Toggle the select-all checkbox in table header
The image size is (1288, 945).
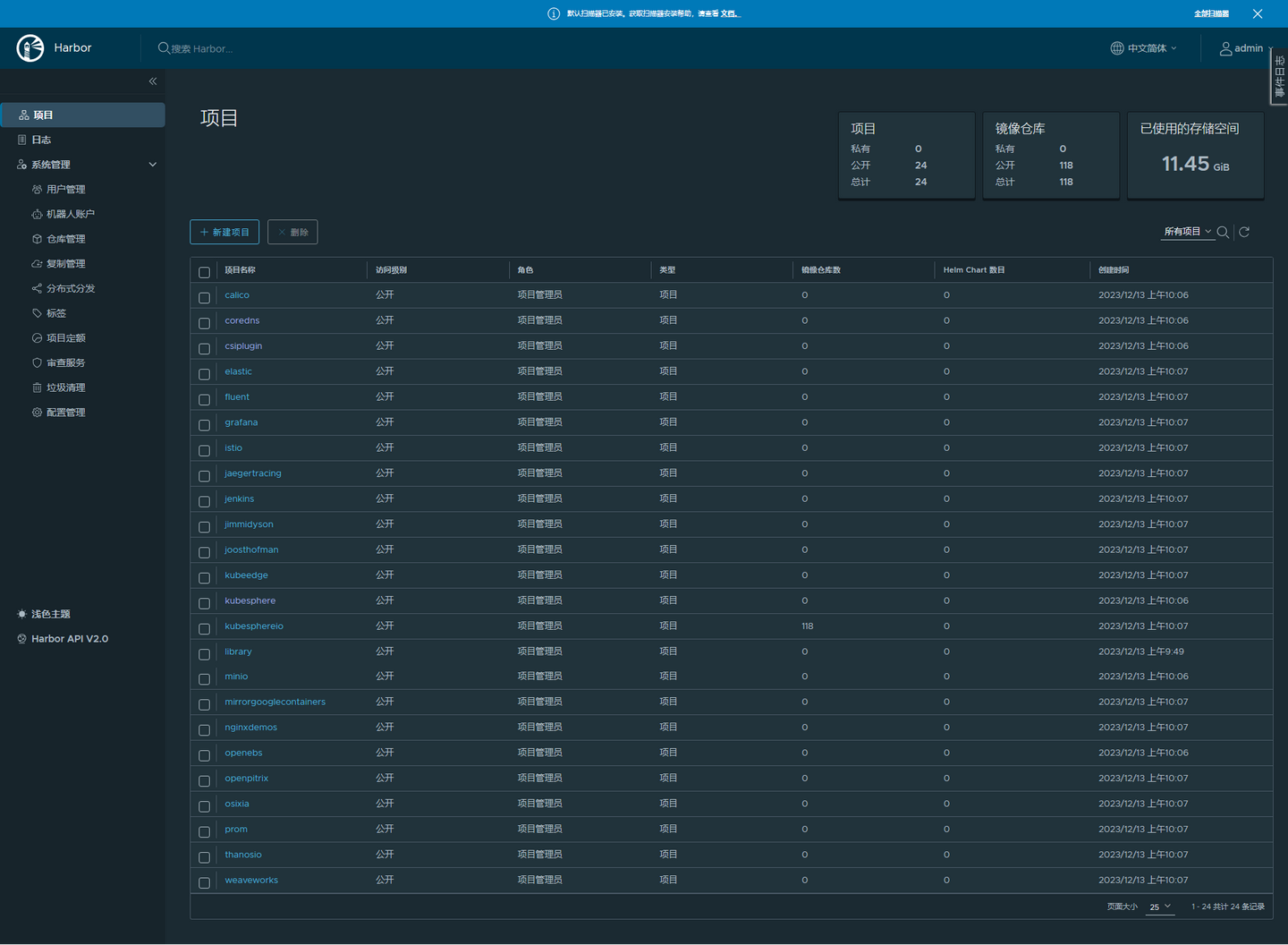click(204, 272)
